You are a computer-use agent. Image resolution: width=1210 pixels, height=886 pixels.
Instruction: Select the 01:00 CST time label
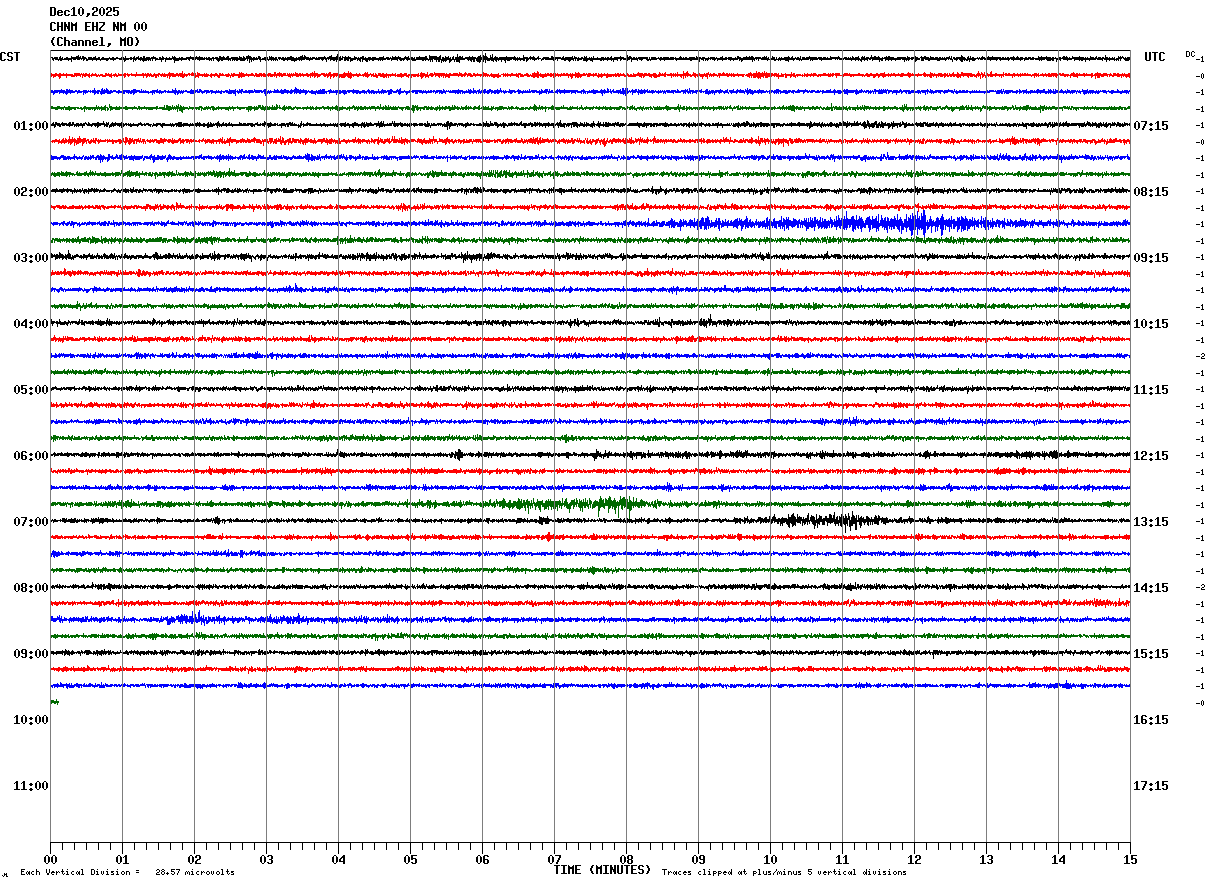coord(30,125)
